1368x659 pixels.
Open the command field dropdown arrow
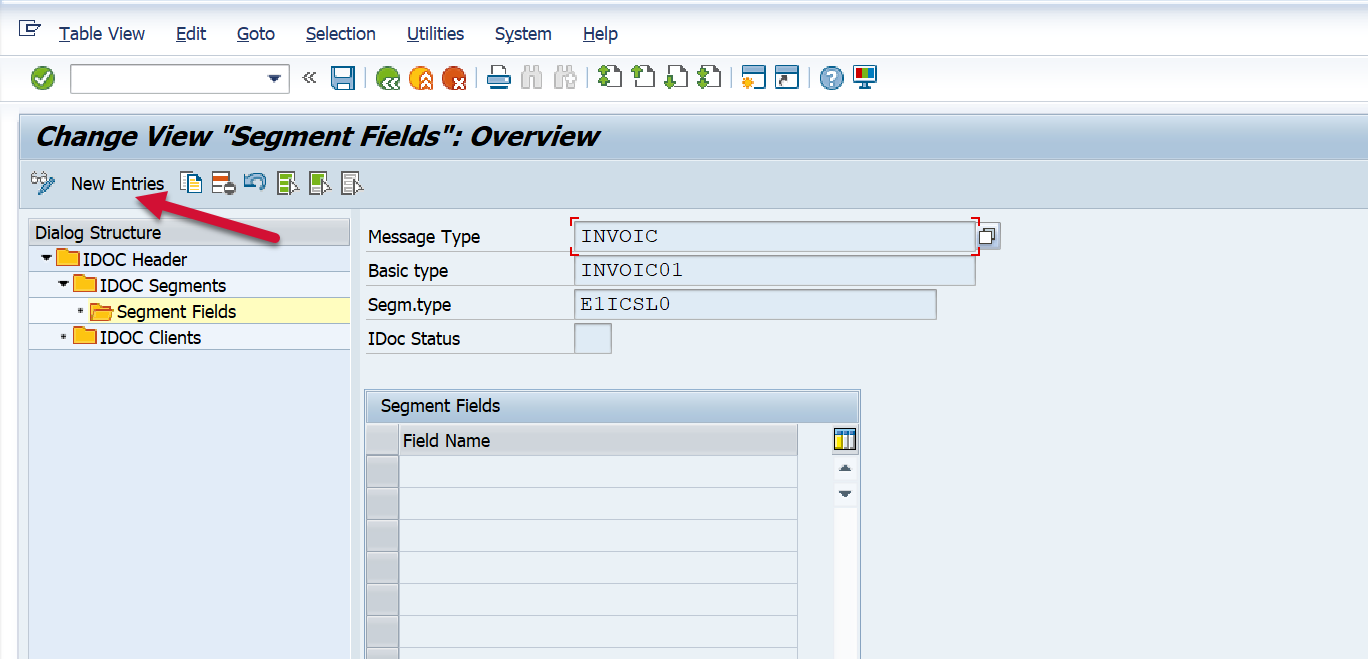(274, 79)
